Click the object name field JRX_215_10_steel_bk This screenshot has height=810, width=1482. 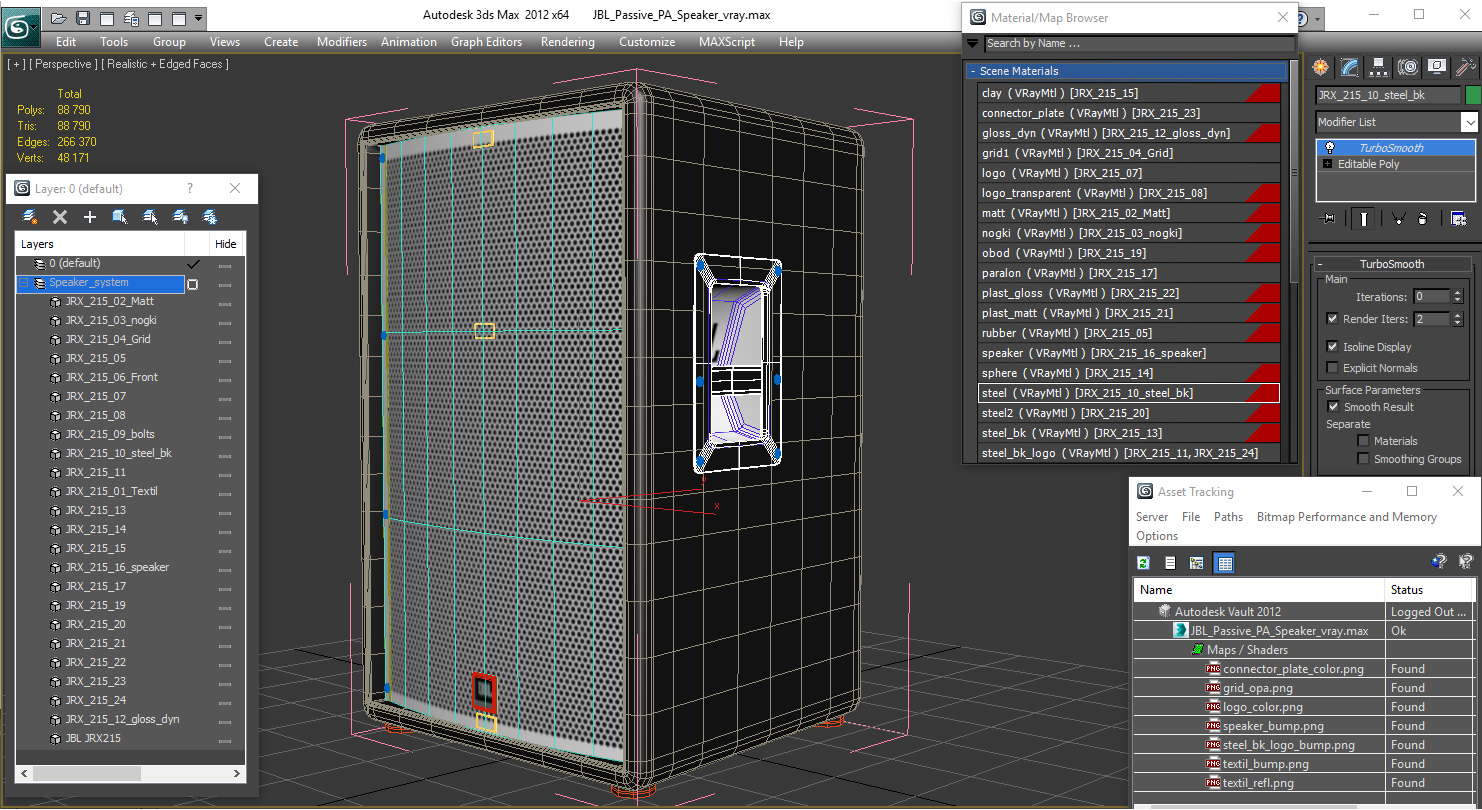1387,96
